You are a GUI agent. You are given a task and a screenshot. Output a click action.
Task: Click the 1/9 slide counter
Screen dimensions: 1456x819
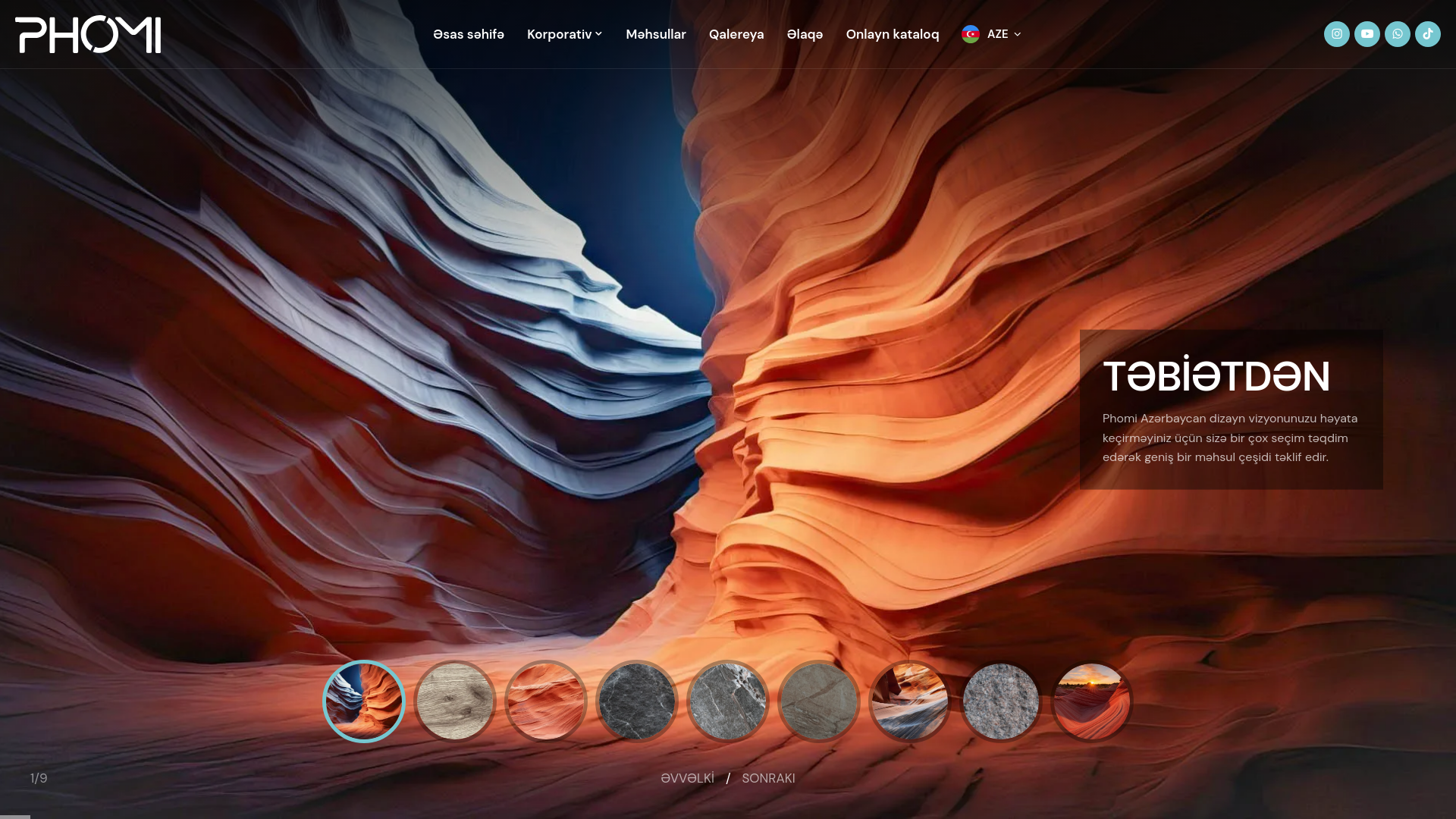coord(39,778)
